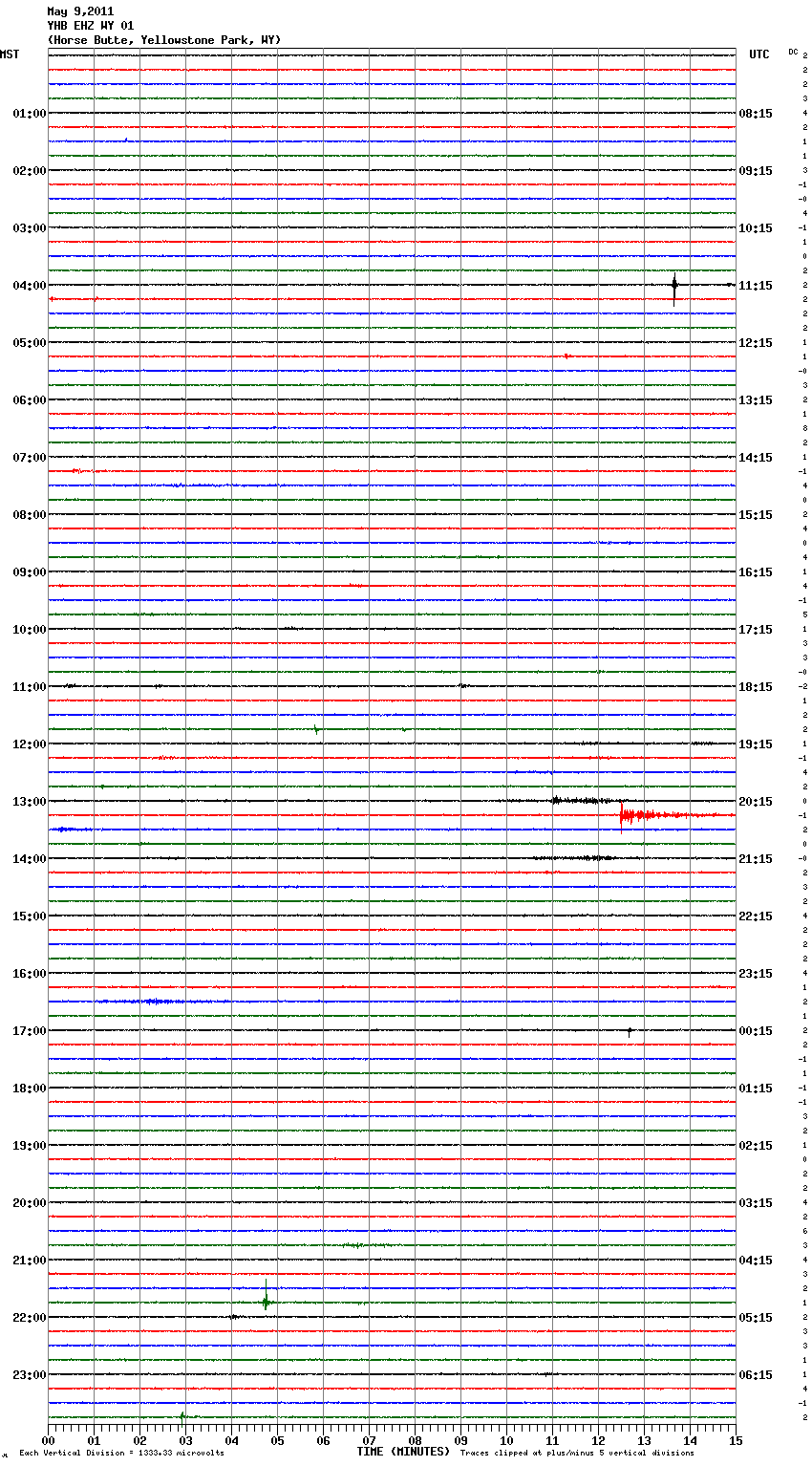Click the UTC time label "08:15"
The image size is (812, 1466).
(x=756, y=114)
